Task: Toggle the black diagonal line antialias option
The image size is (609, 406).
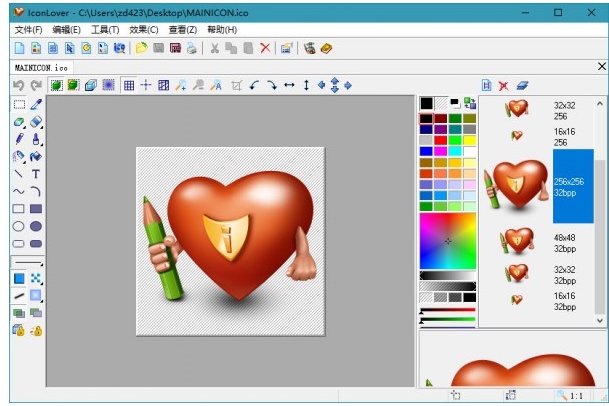Action: tap(19, 296)
